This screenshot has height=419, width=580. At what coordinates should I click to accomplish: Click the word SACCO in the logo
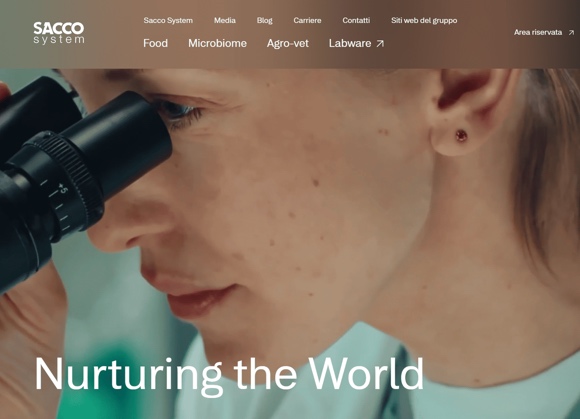point(59,28)
